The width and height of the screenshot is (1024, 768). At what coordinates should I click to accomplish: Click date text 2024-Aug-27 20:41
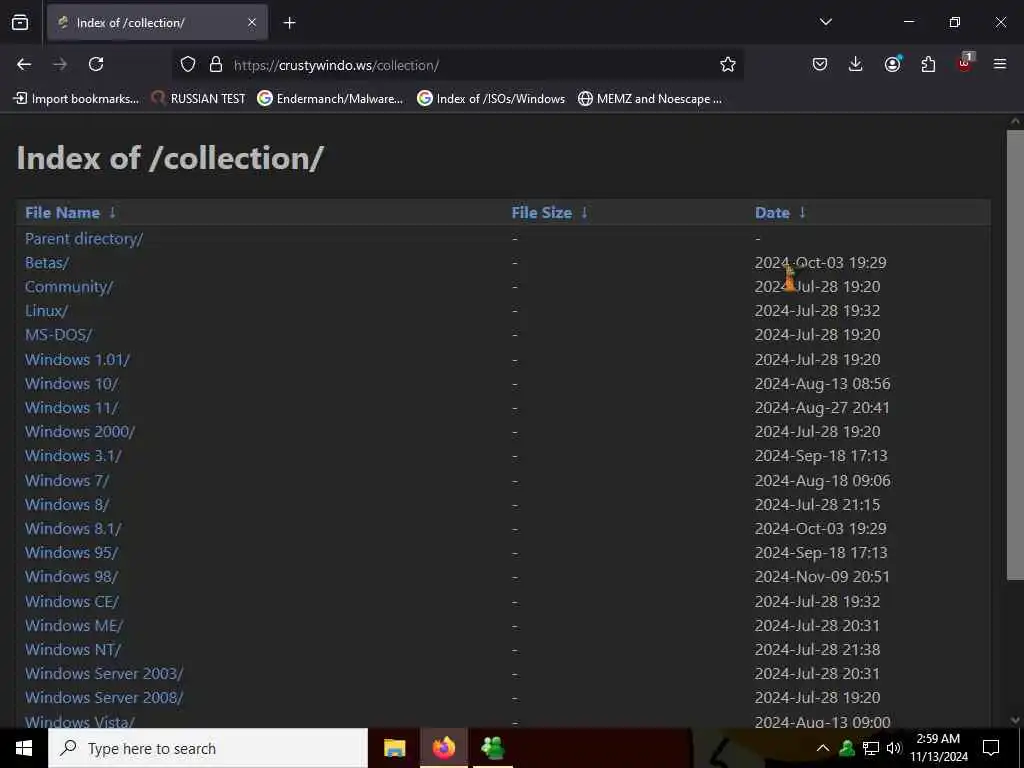coord(822,408)
